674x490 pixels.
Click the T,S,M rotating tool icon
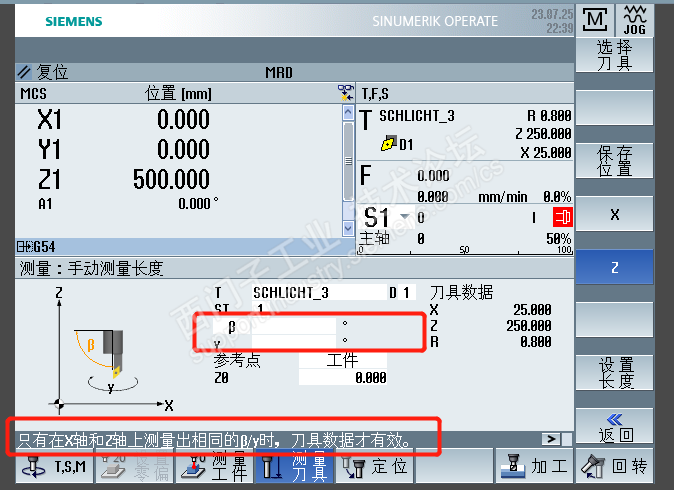click(33, 466)
